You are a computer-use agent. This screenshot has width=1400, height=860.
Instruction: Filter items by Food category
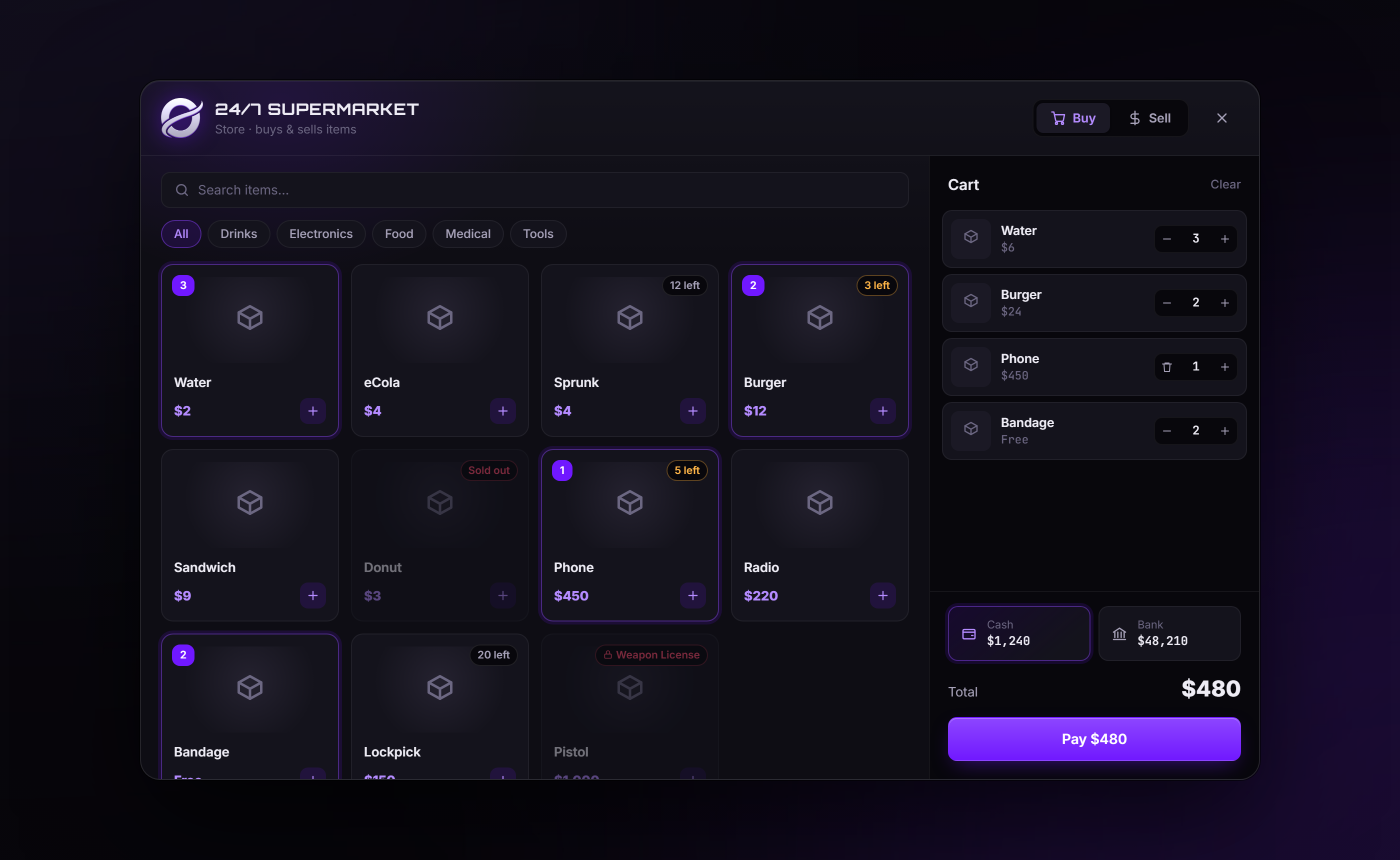pyautogui.click(x=399, y=234)
